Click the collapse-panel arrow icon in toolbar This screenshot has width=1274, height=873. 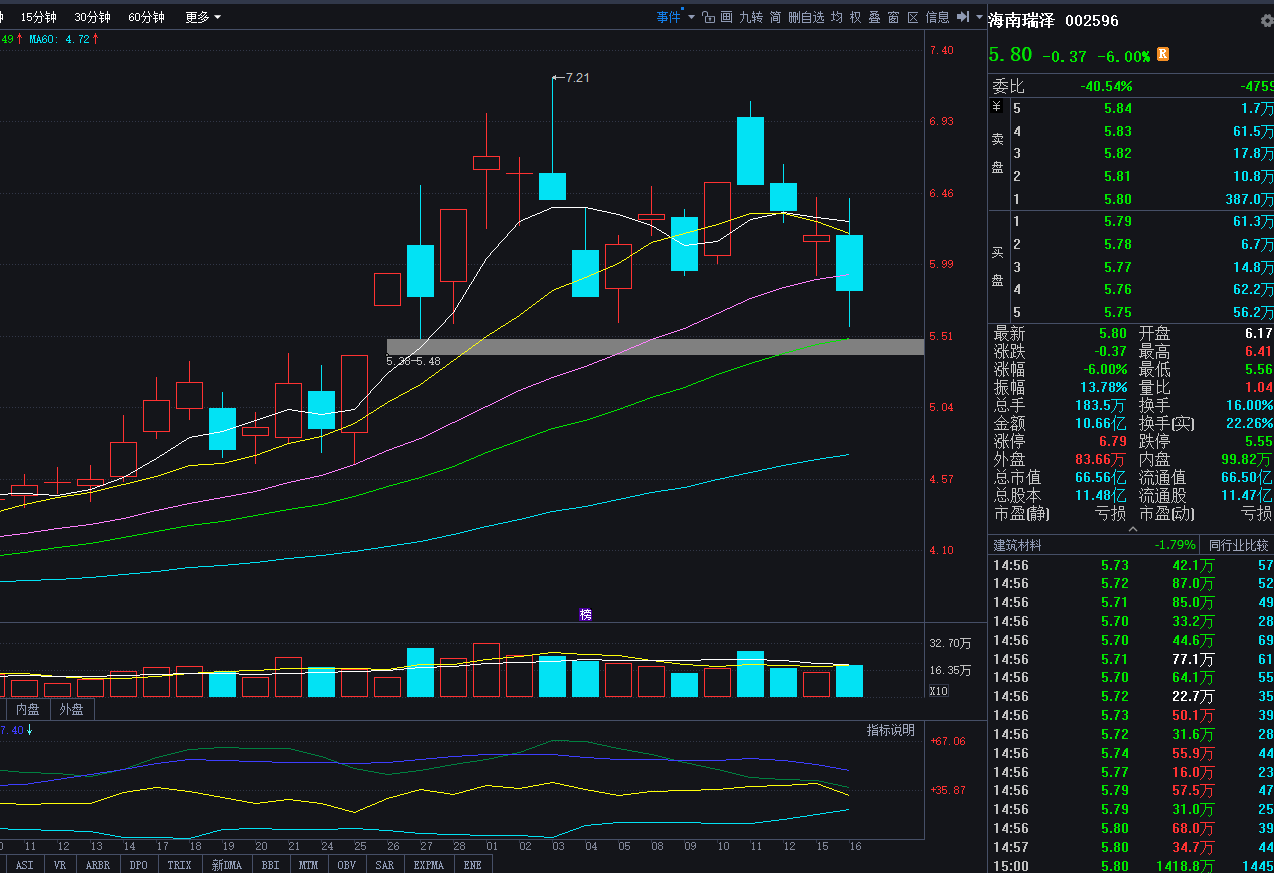point(963,17)
